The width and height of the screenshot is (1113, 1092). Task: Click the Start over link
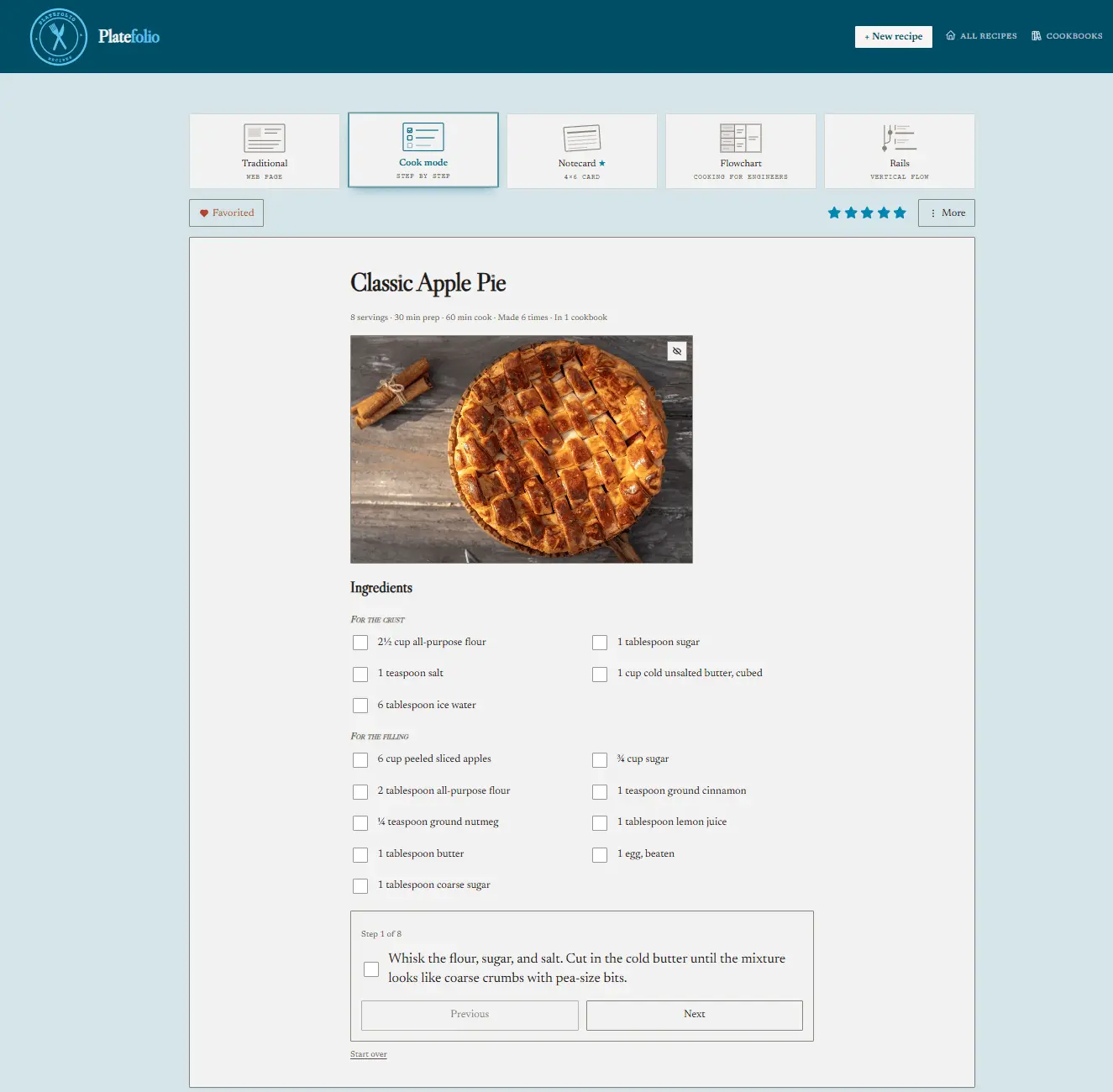point(369,1054)
